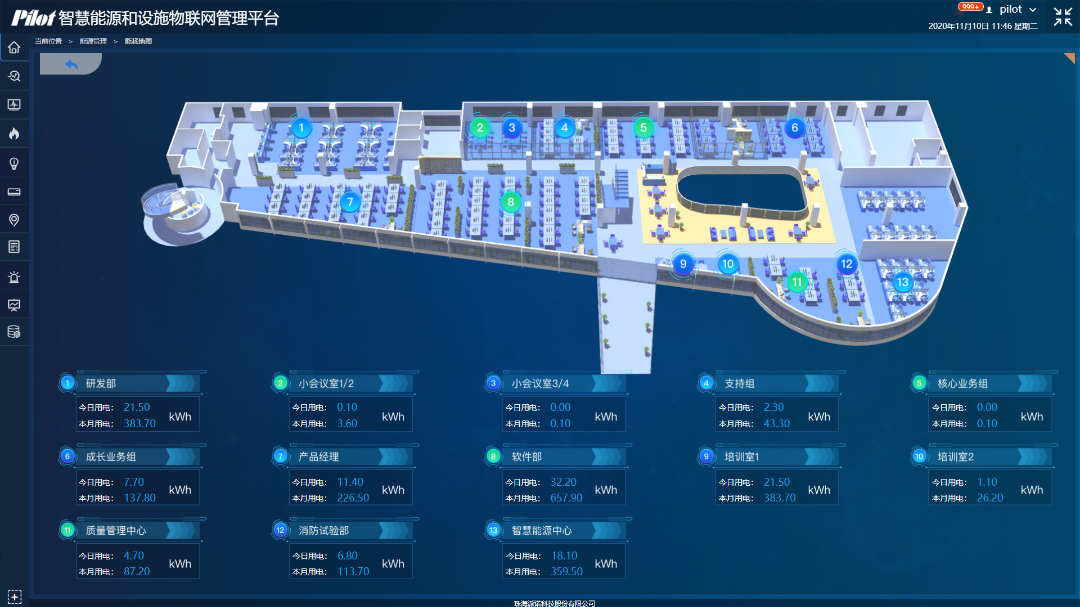Screen dimensions: 1080x607
Task: Click the blue back arrow button
Action: [71, 64]
